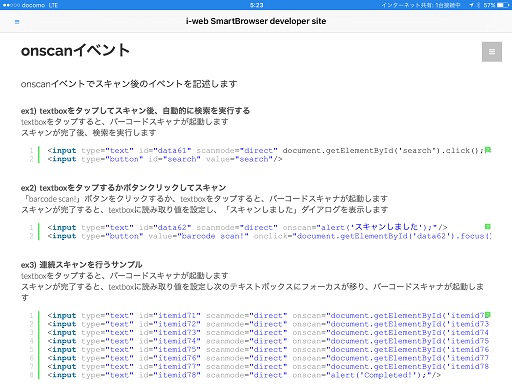The width and height of the screenshot is (512, 384).
Task: Select the onscanイベントでスキャン後のイベントを記述します sentence
Action: point(129,84)
